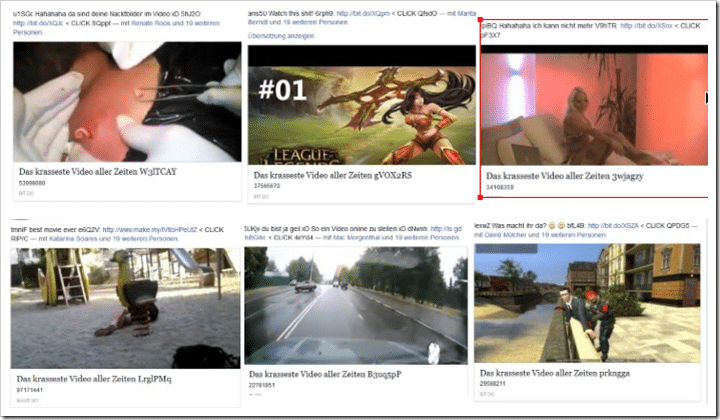720x420 pixels.
Task: Click title 'Das krasseste Video aller Zeiten LrglPMq'
Action: click(x=94, y=379)
